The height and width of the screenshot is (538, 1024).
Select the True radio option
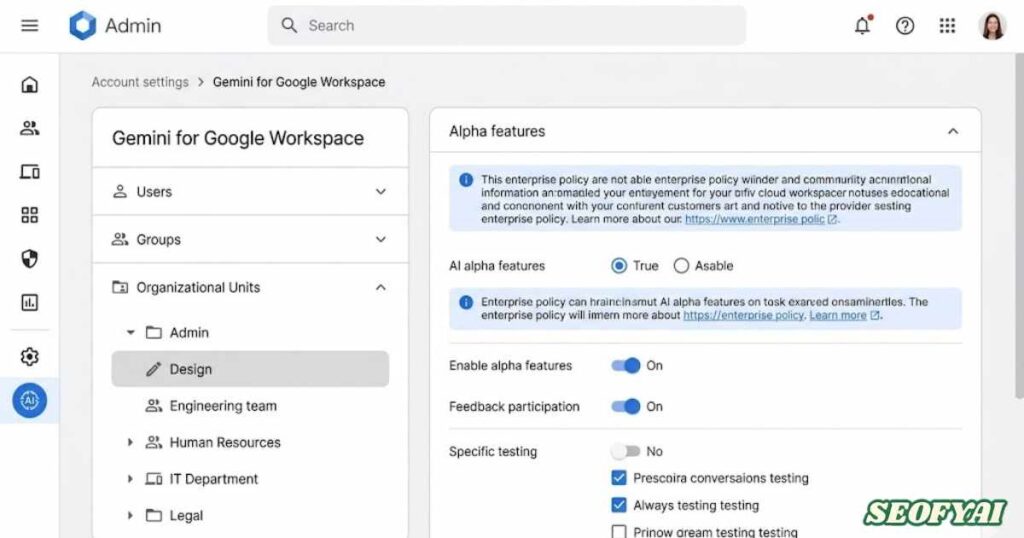(618, 266)
